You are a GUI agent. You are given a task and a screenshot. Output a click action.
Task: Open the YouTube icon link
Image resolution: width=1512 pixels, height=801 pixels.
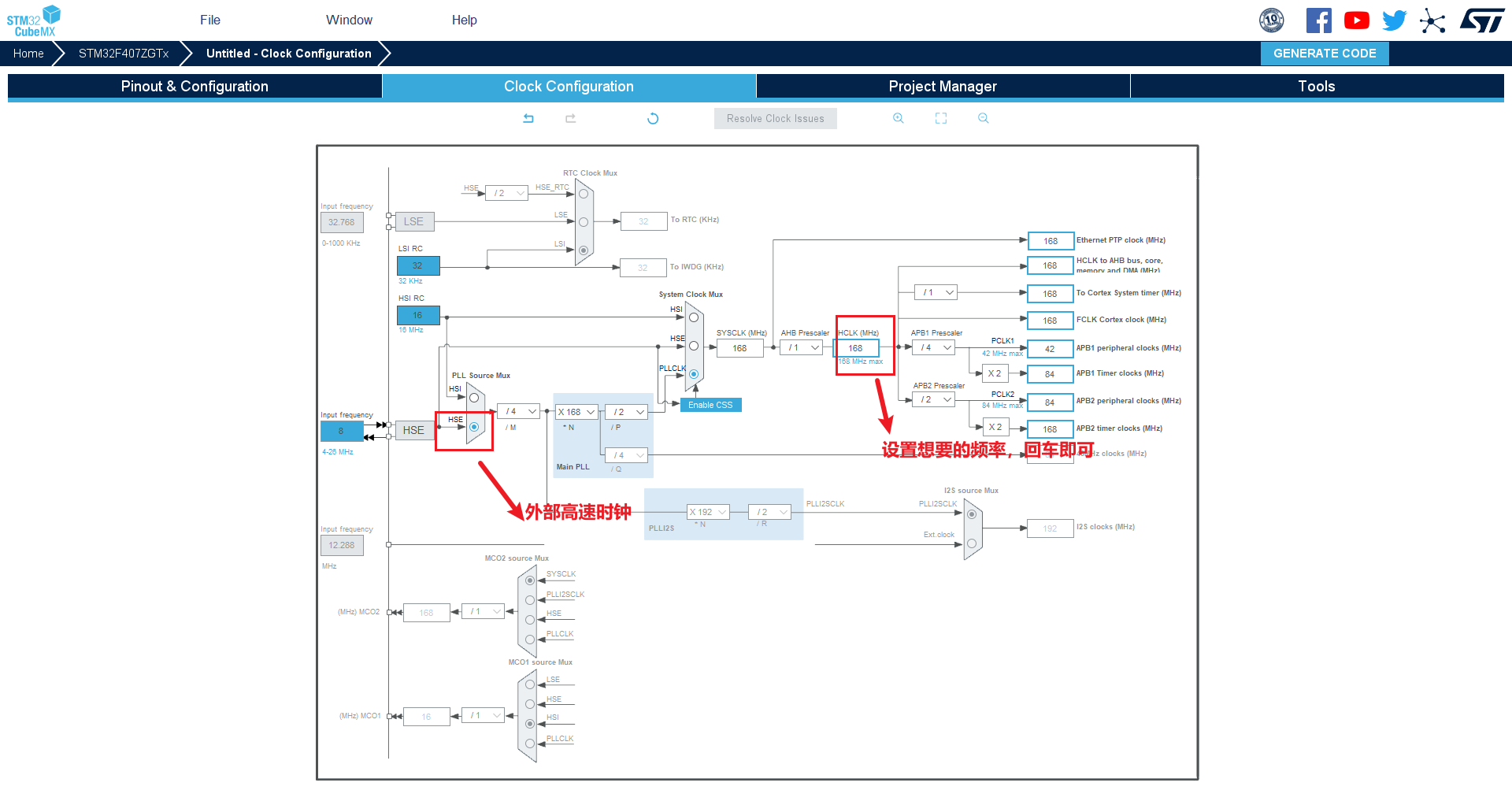(1357, 20)
